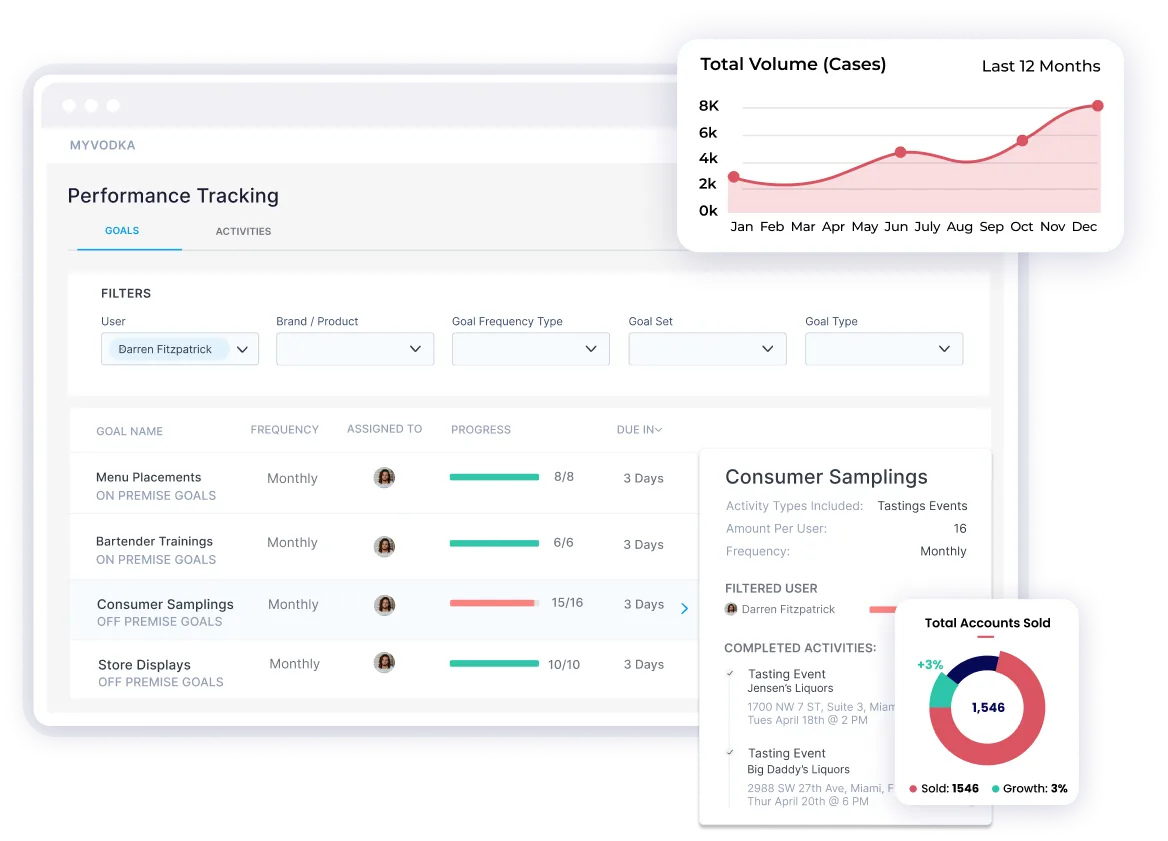Toggle the checkmark for Big Daddy's Liquors Tasting Event

click(x=731, y=753)
